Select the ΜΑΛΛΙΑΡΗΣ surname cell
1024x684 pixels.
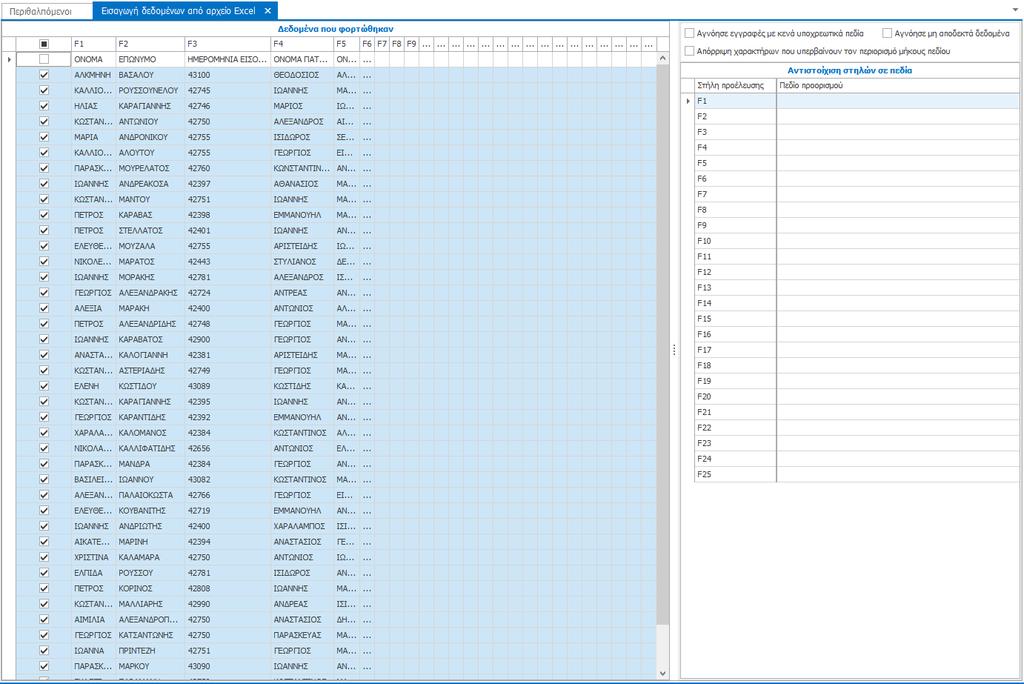click(150, 604)
